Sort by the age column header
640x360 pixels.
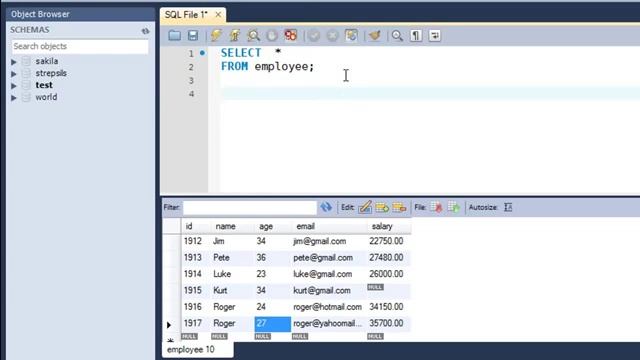273,226
